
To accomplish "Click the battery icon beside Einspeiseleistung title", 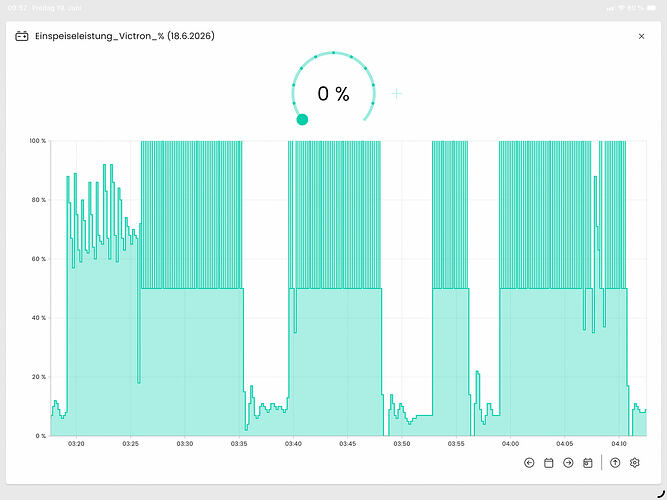I will pos(22,36).
